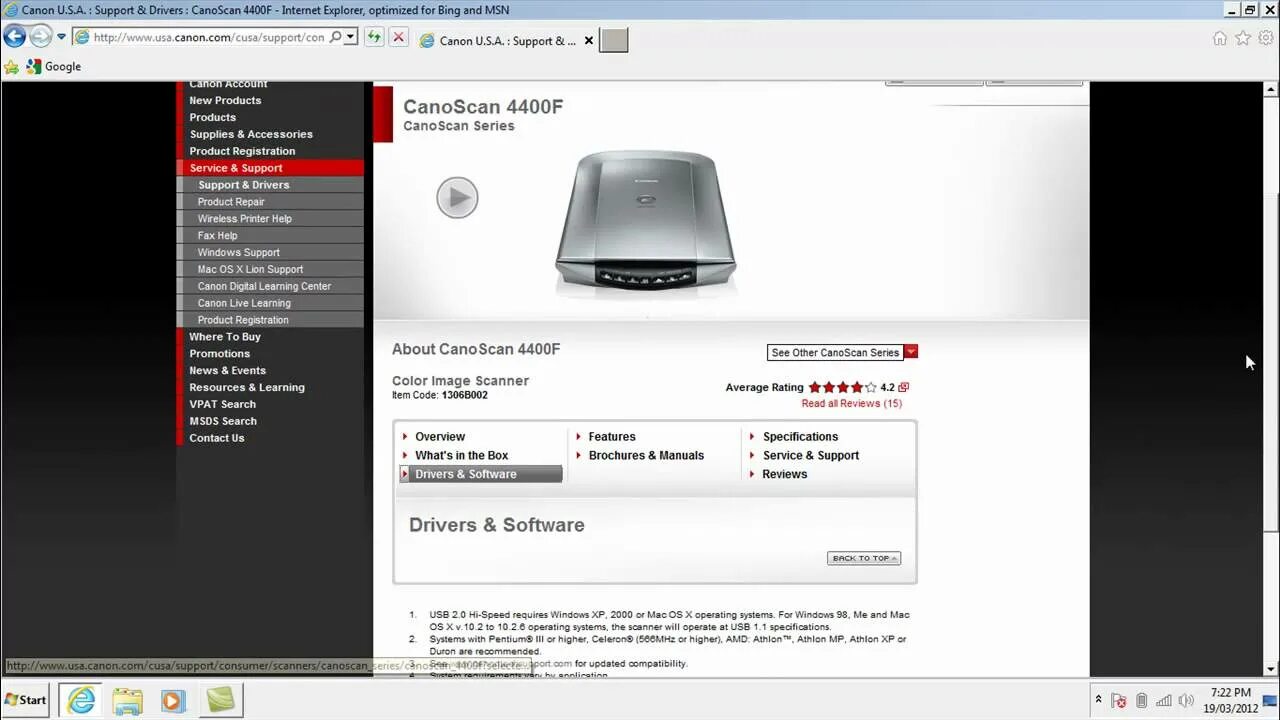The width and height of the screenshot is (1280, 720).
Task: Click the browser Back arrow button
Action: click(14, 37)
